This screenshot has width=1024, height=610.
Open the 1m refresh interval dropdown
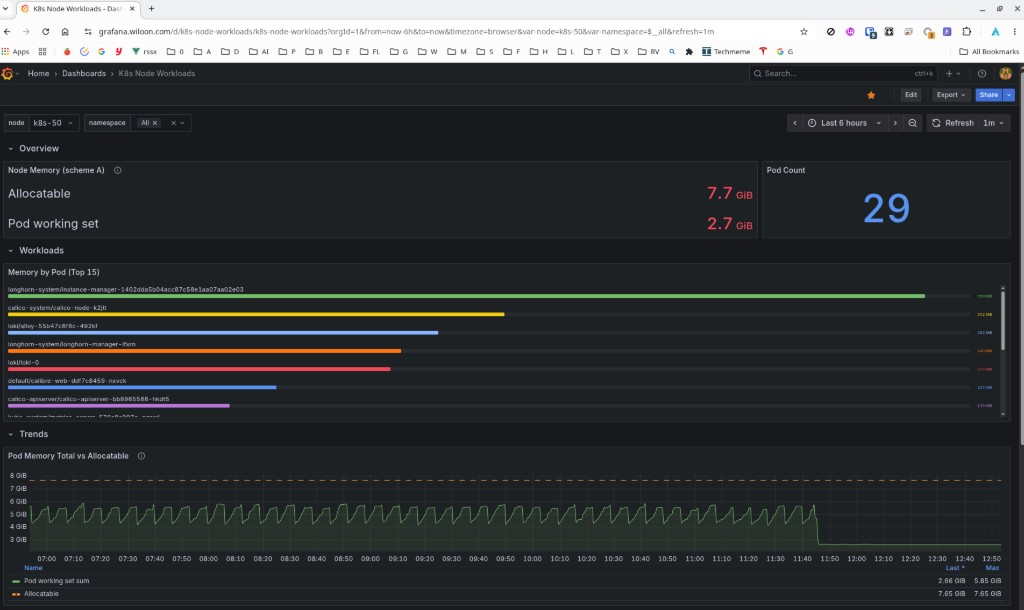point(993,123)
